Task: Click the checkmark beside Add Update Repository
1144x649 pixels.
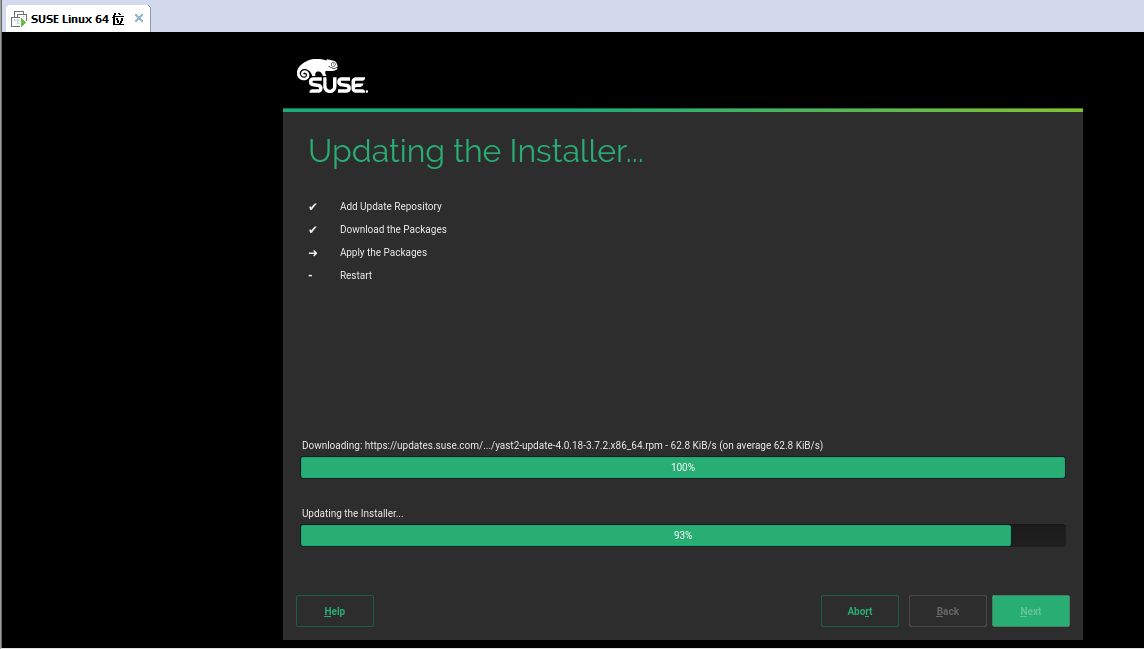Action: [x=312, y=206]
